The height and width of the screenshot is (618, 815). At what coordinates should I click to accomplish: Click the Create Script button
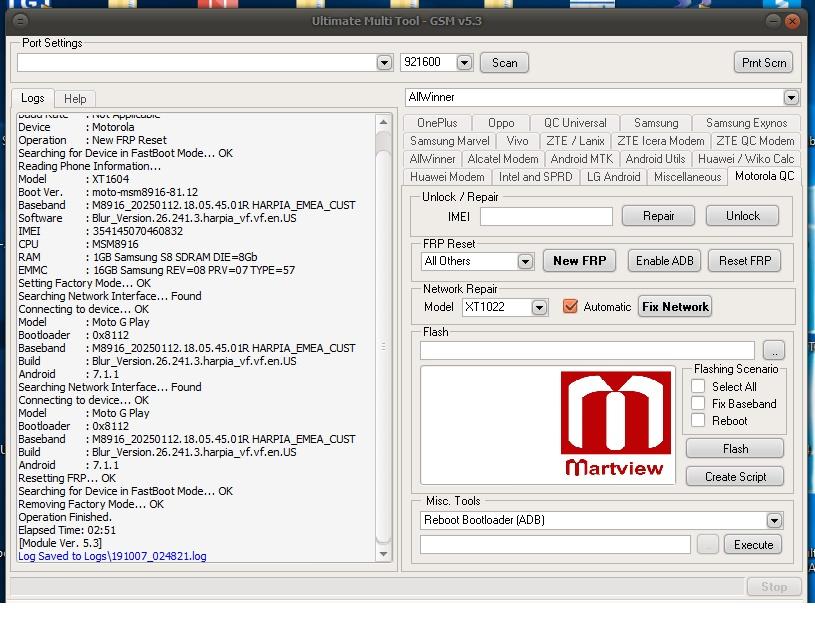point(735,477)
